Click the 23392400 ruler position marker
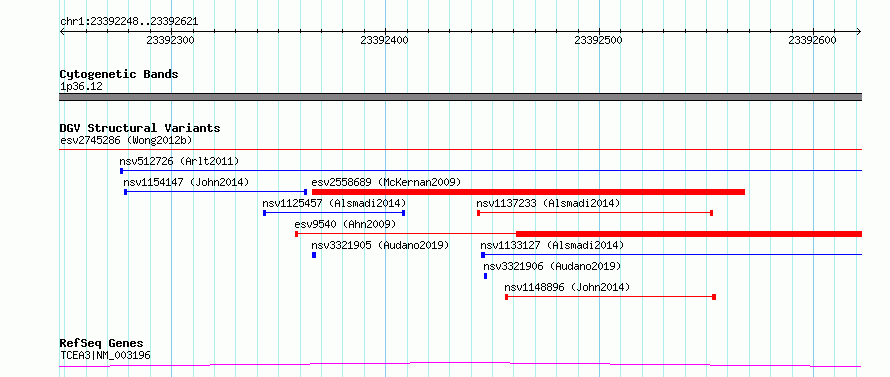Image resolution: width=890 pixels, height=377 pixels. tap(385, 40)
